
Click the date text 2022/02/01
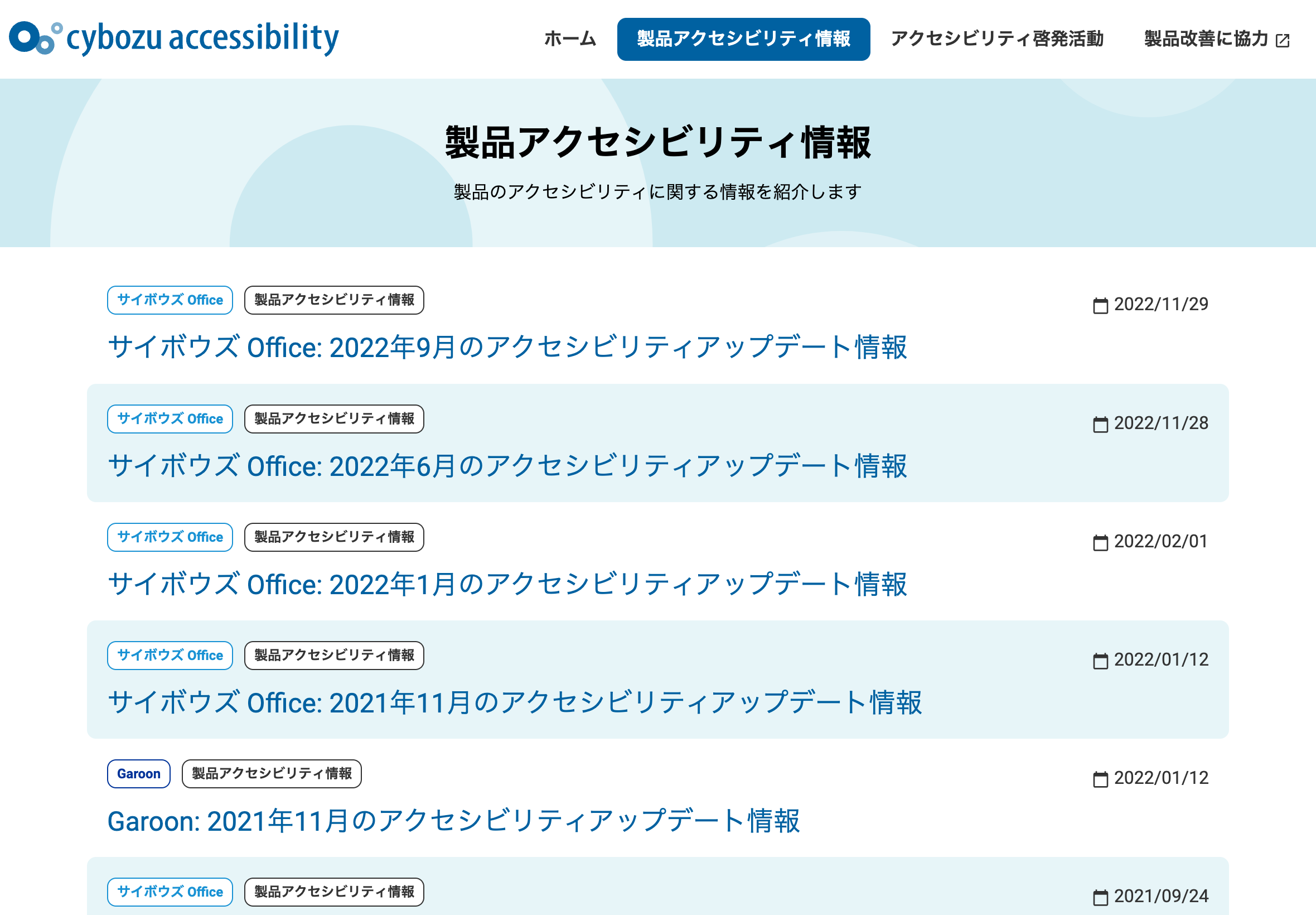(x=1162, y=541)
